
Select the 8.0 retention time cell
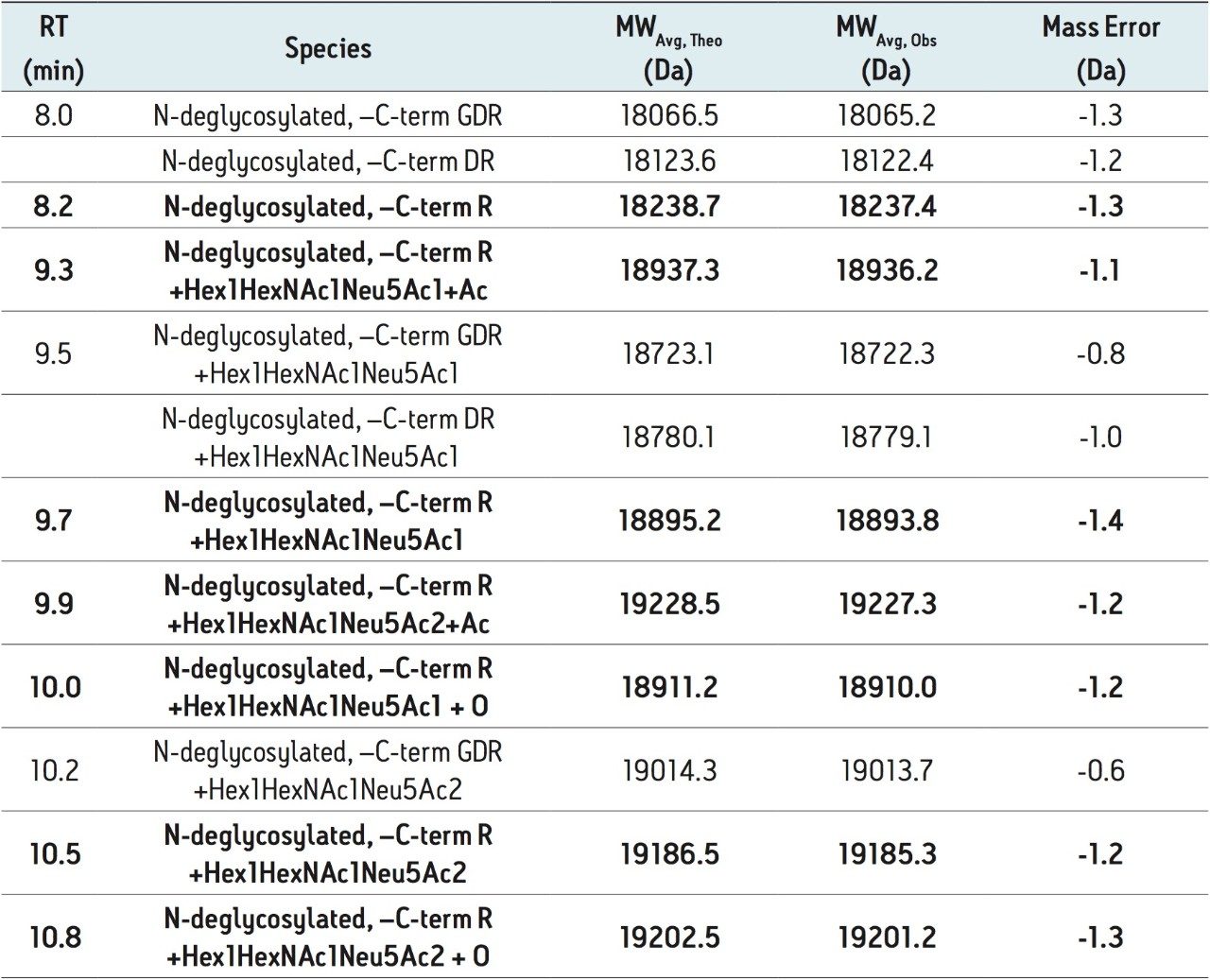pos(53,115)
